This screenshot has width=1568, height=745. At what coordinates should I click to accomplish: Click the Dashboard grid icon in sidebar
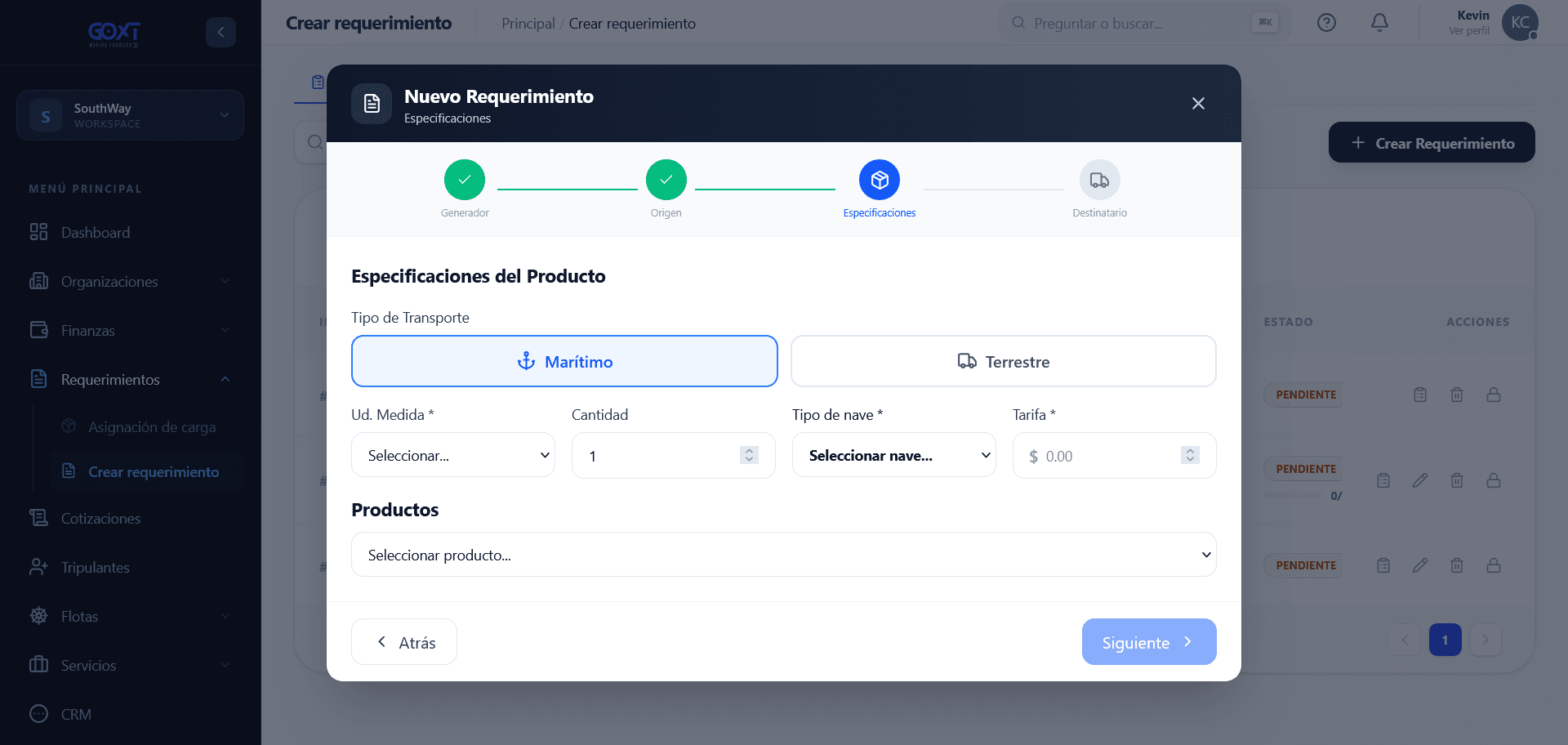[38, 232]
